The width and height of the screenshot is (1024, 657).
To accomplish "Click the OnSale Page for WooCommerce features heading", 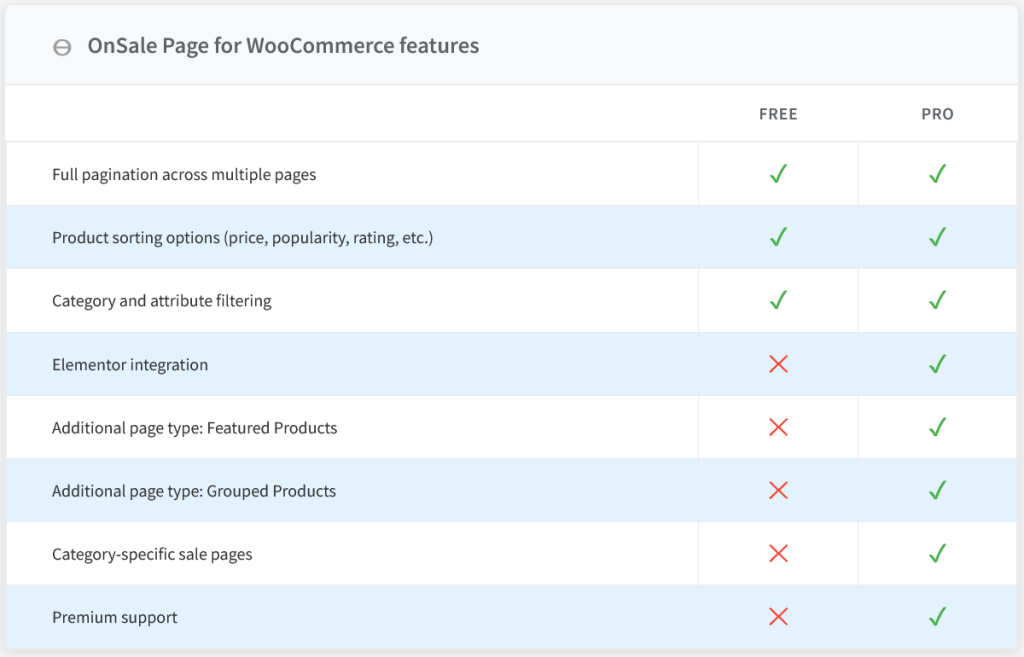I will point(283,46).
